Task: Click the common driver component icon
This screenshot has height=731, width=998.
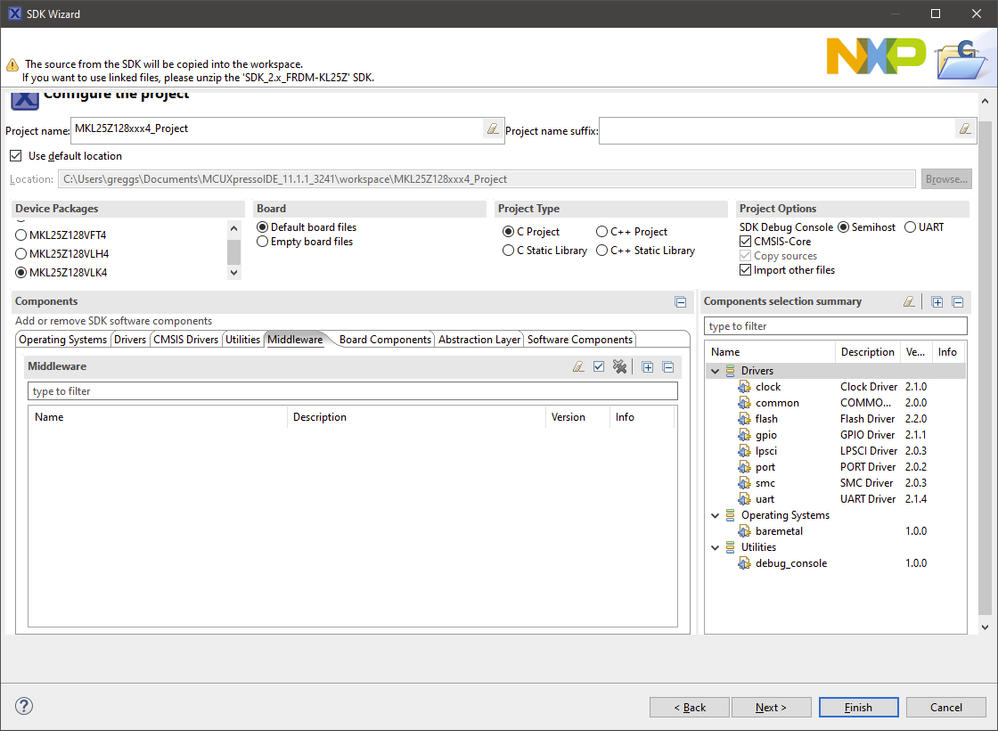Action: coord(744,403)
